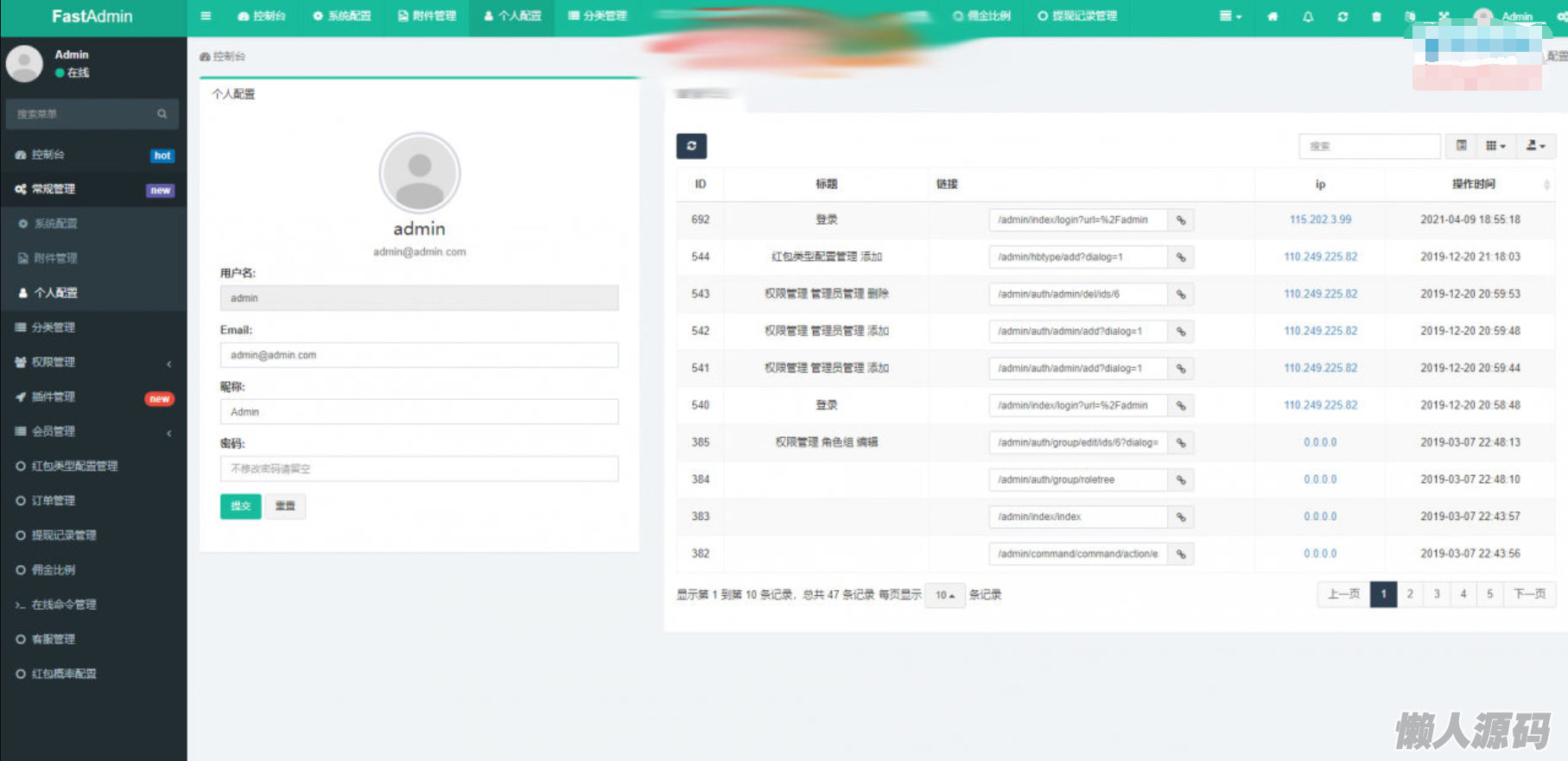
Task: Open notifications via the bell icon
Action: pyautogui.click(x=1308, y=16)
